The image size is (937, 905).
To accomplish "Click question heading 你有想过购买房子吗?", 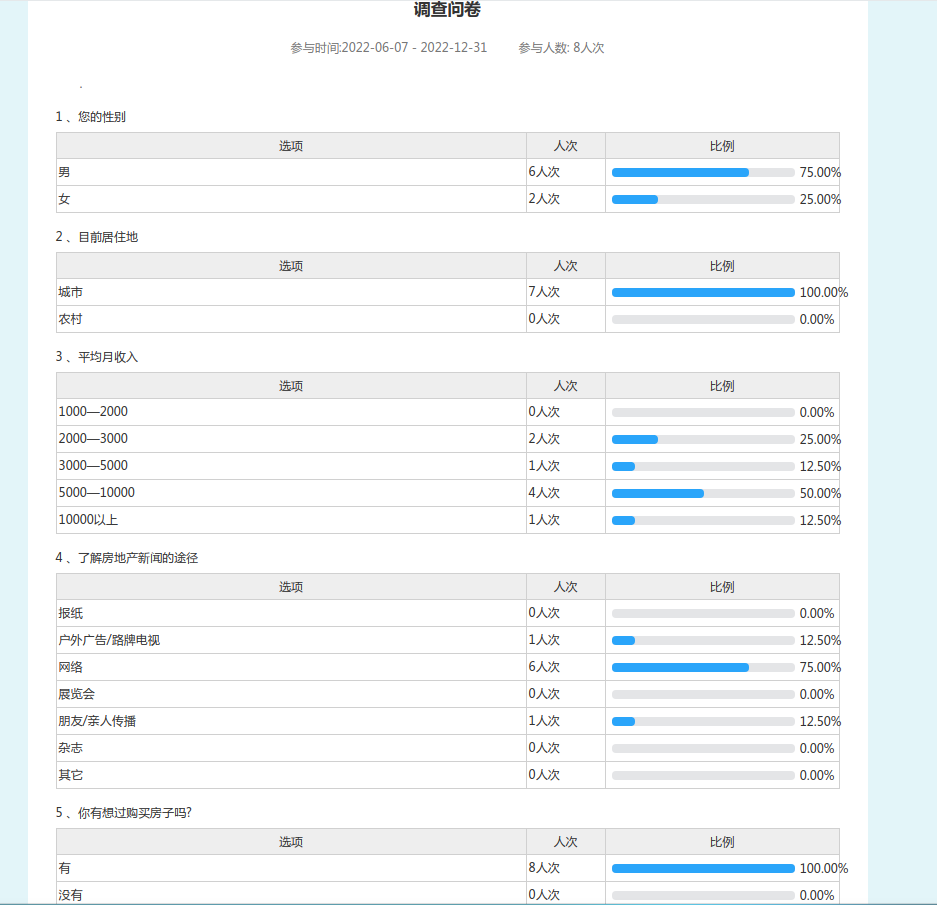I will point(134,813).
